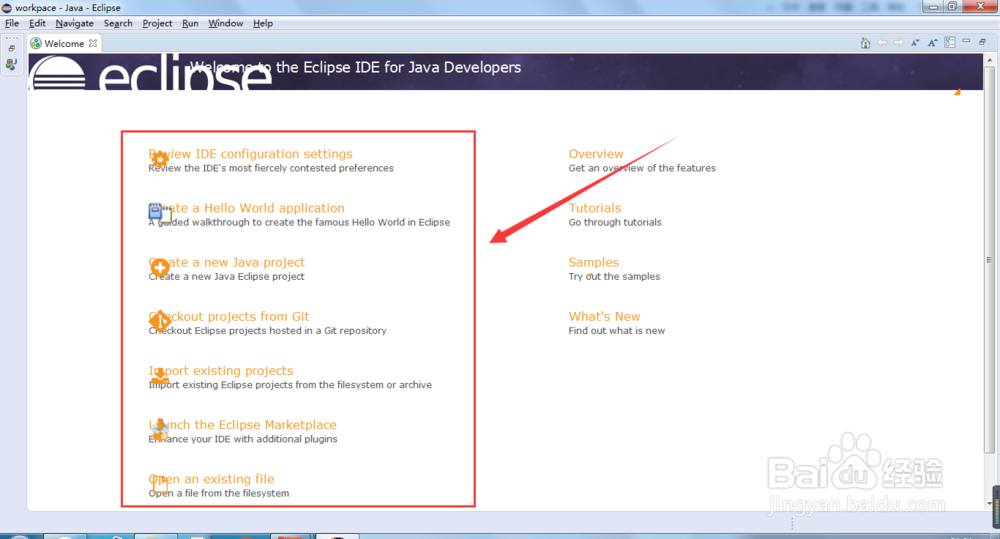Select the Welcome tab
Image resolution: width=1000 pixels, height=539 pixels.
[64, 43]
